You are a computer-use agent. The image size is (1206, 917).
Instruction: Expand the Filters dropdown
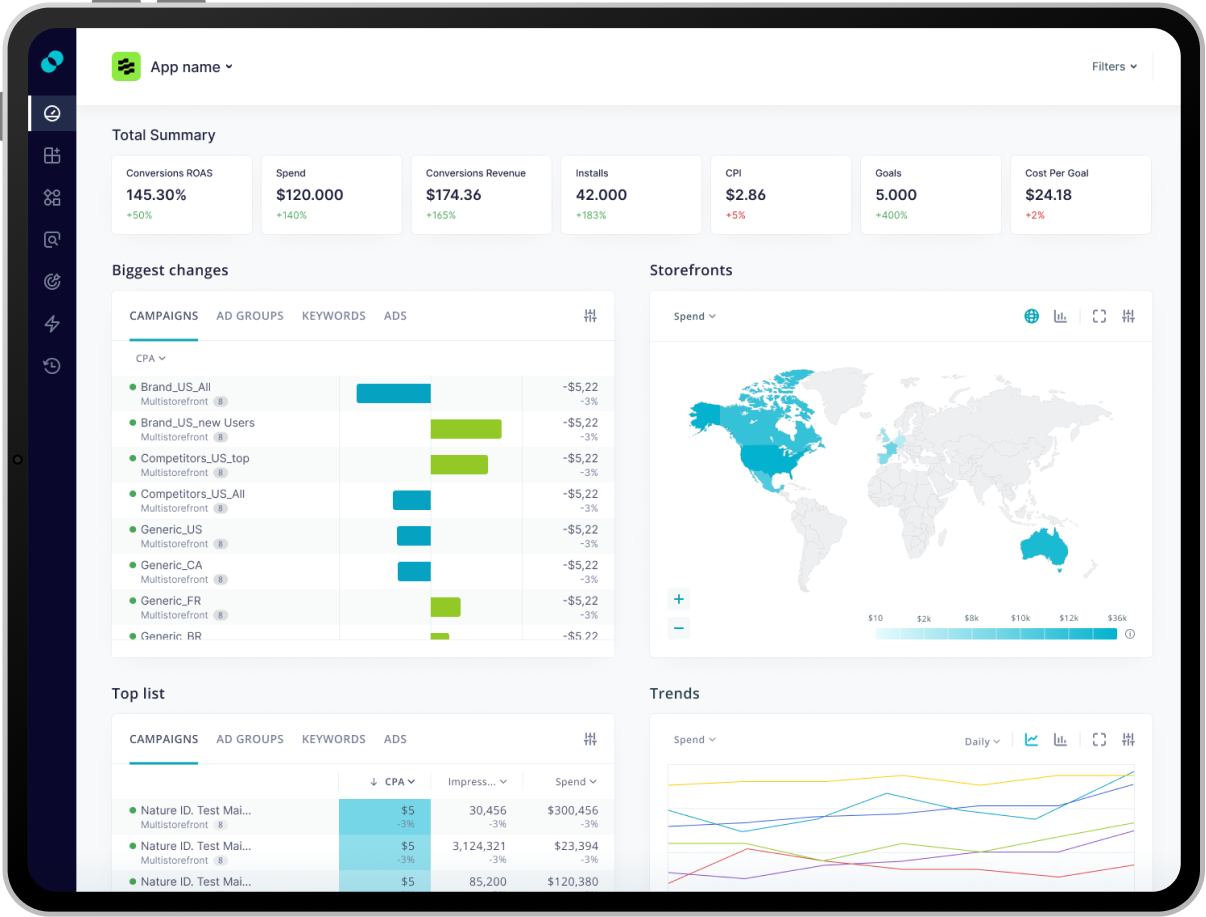click(1114, 67)
